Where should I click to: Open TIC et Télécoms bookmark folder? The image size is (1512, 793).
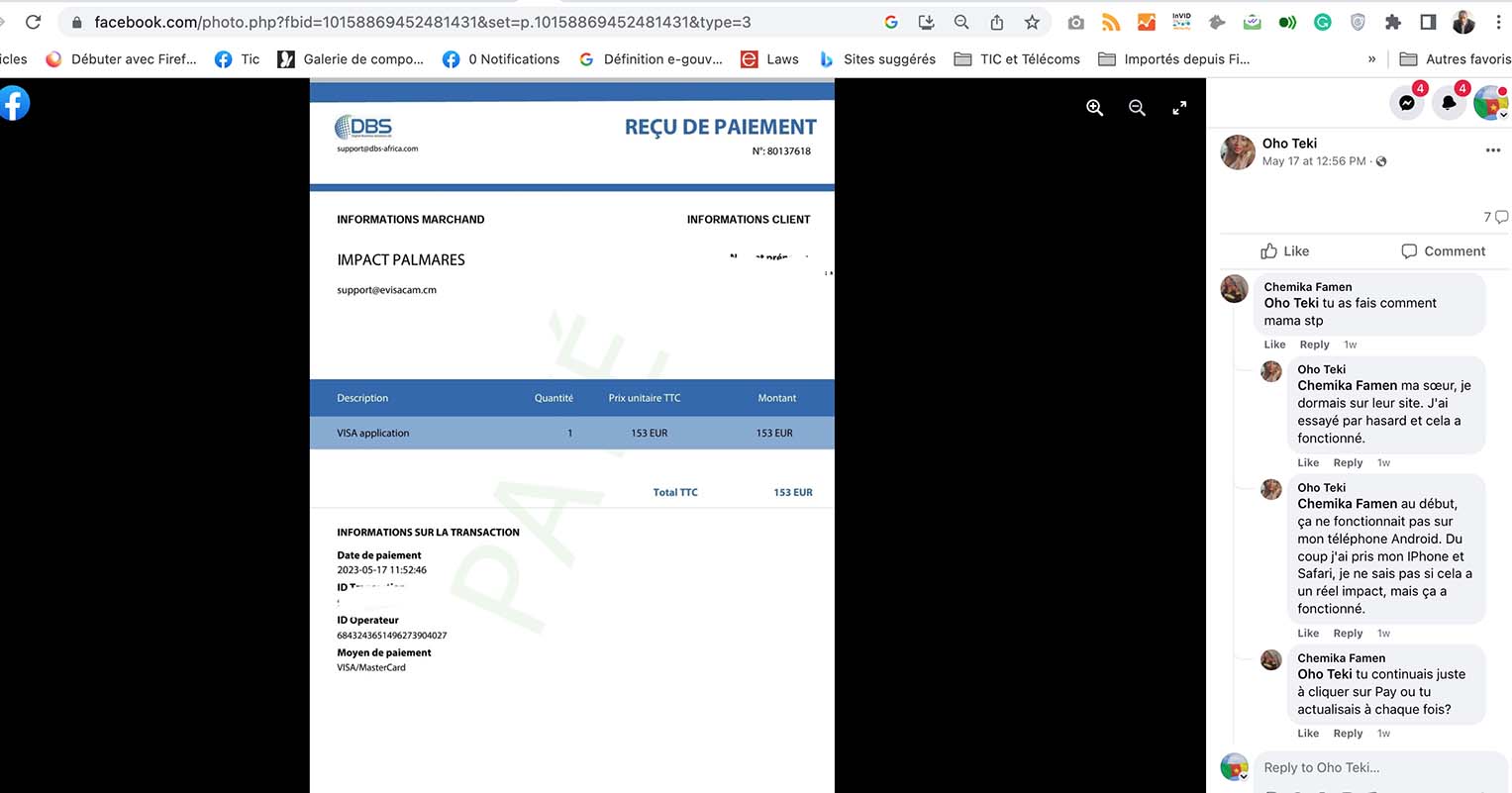tap(1017, 59)
